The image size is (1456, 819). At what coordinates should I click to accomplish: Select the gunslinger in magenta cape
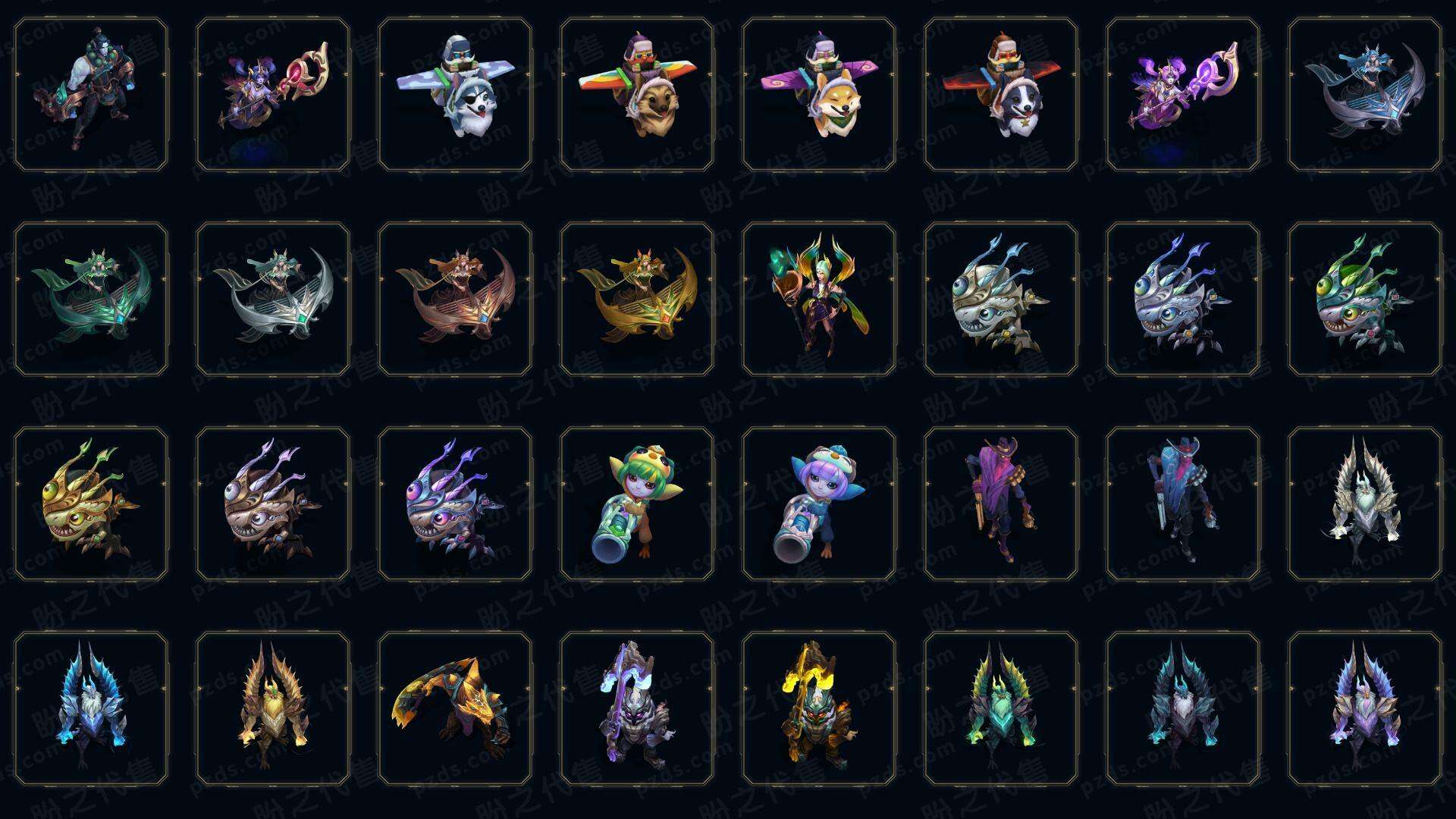click(1001, 504)
